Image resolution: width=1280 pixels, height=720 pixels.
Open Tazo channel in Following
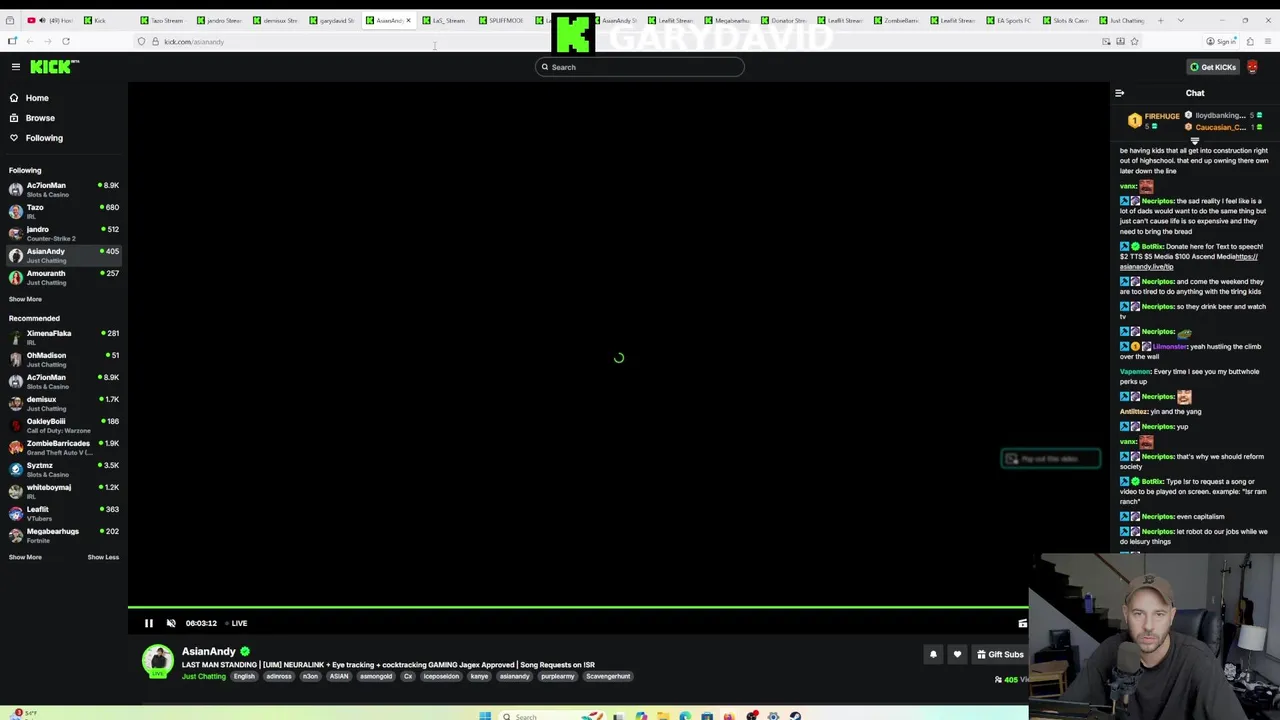[x=64, y=211]
